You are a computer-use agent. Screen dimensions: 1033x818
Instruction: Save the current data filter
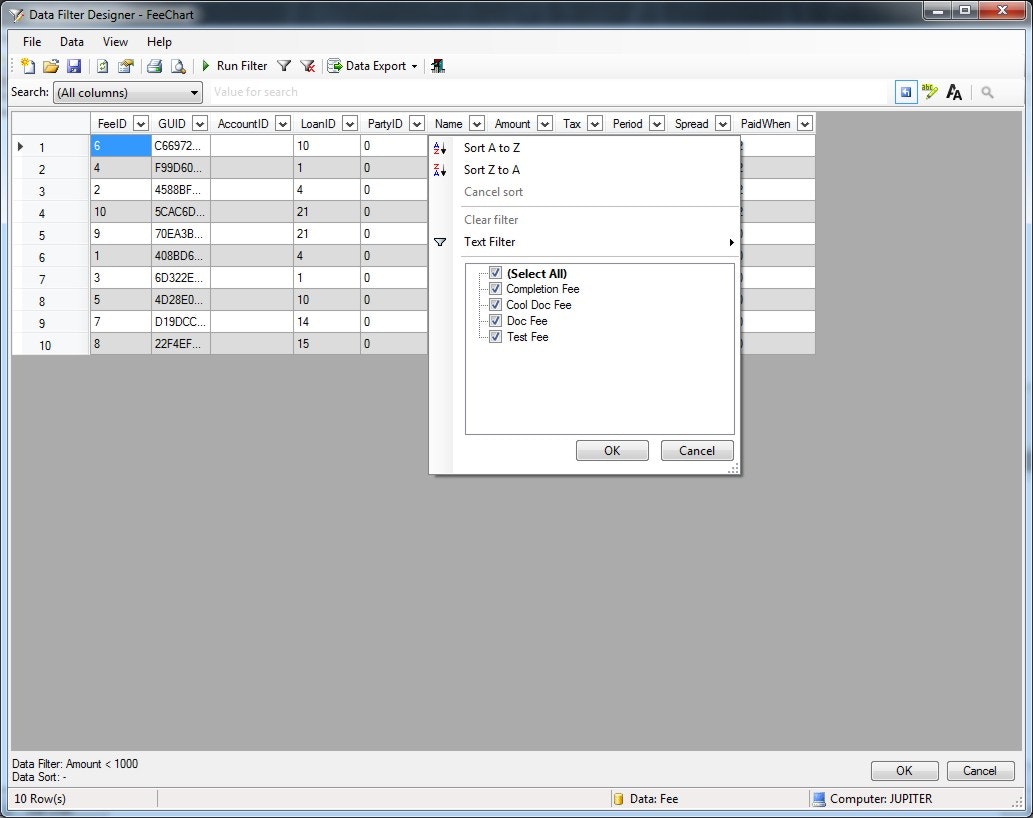tap(74, 66)
